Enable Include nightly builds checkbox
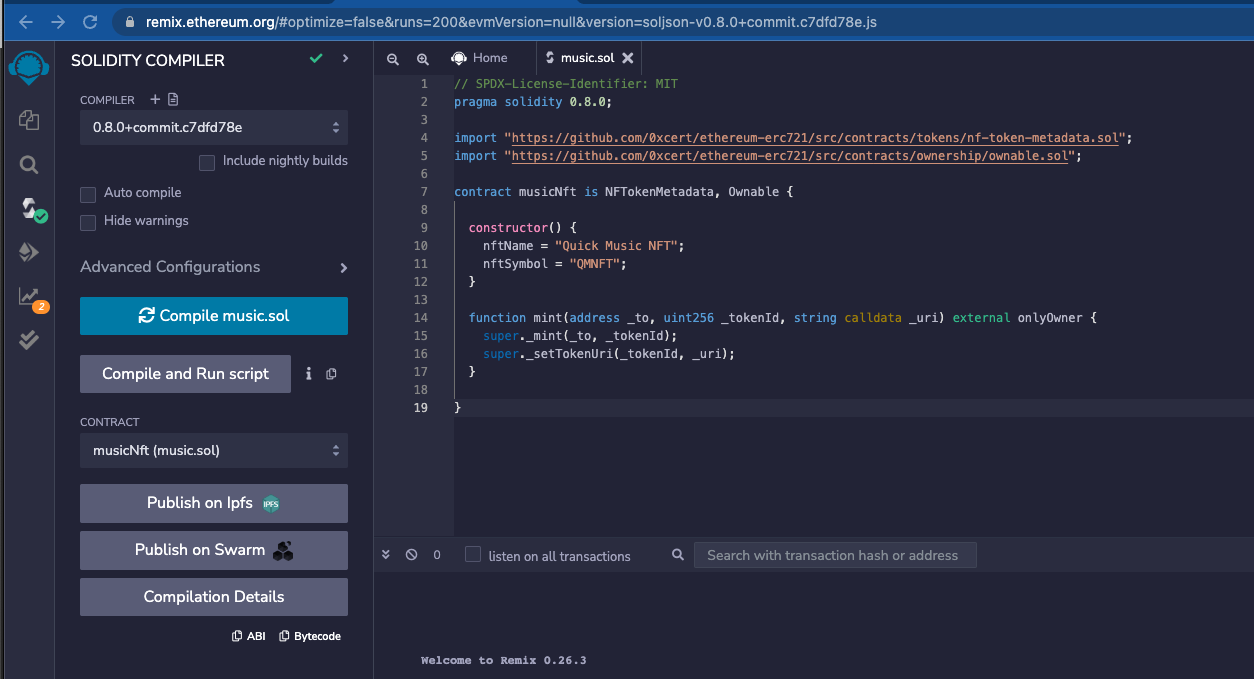This screenshot has width=1254, height=679. click(x=207, y=162)
